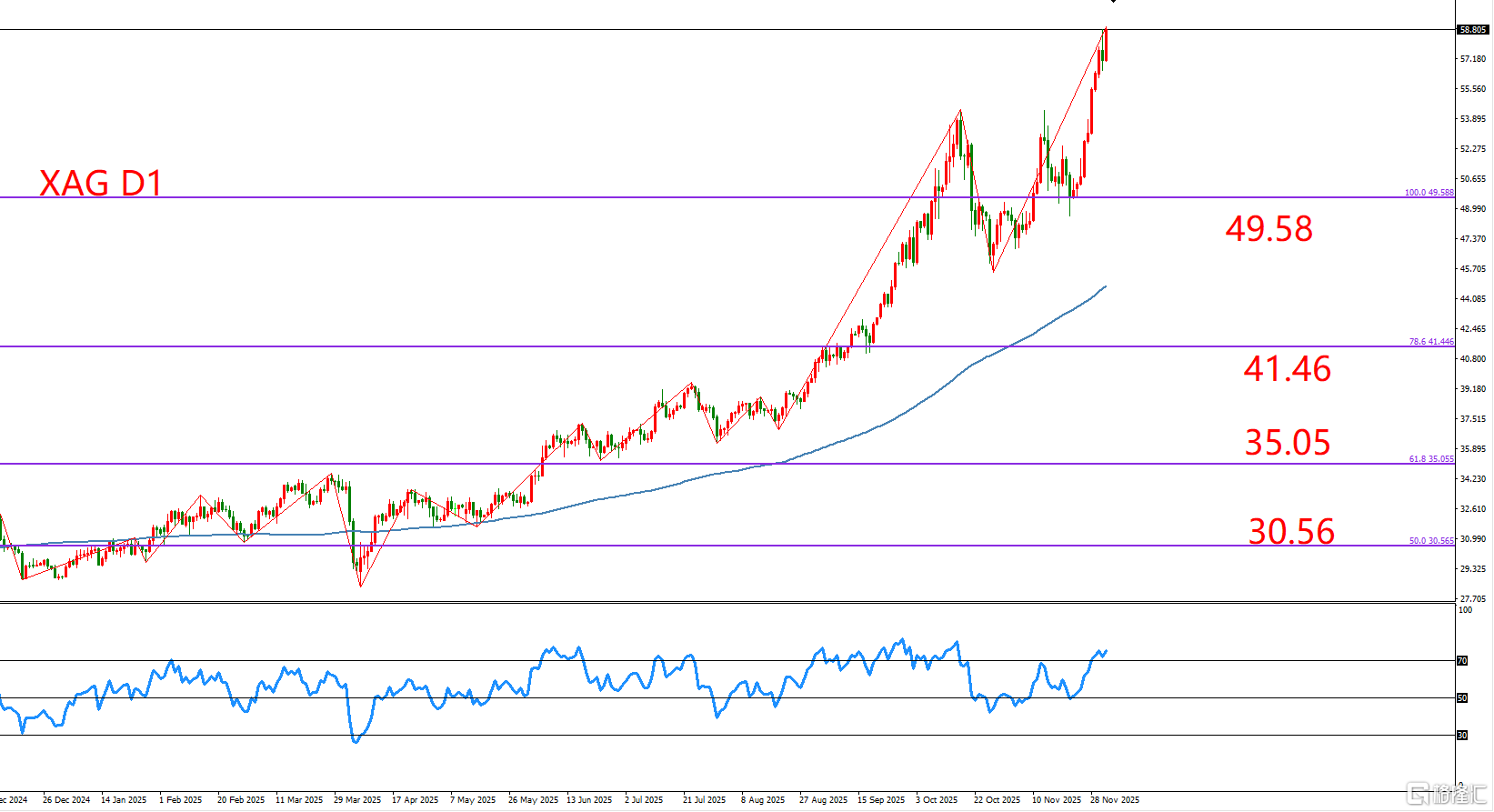Viewport: 1494px width, 812px height.
Task: Select the current price tag 58.805
Action: [x=1472, y=30]
